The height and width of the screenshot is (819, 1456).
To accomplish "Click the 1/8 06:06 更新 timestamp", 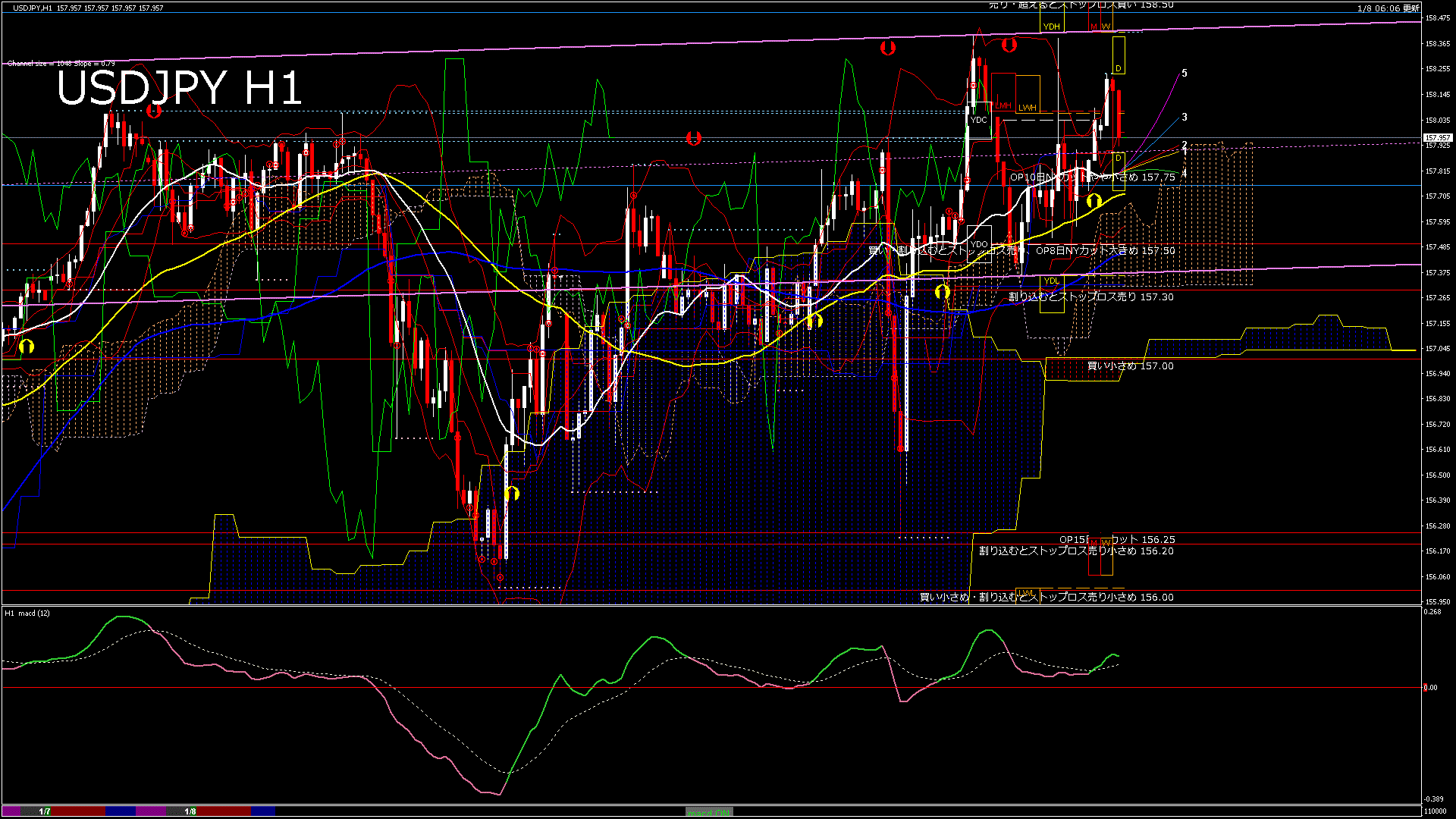I will pos(1388,8).
